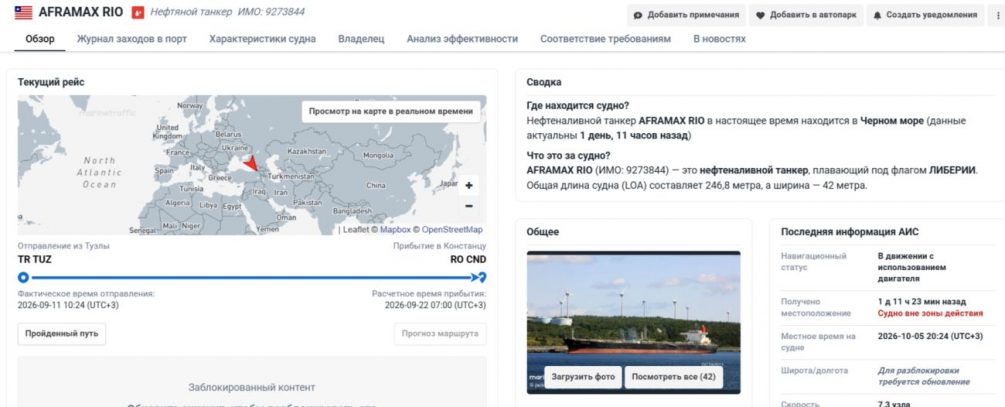Open Журнал заходов в порт tab

click(132, 38)
